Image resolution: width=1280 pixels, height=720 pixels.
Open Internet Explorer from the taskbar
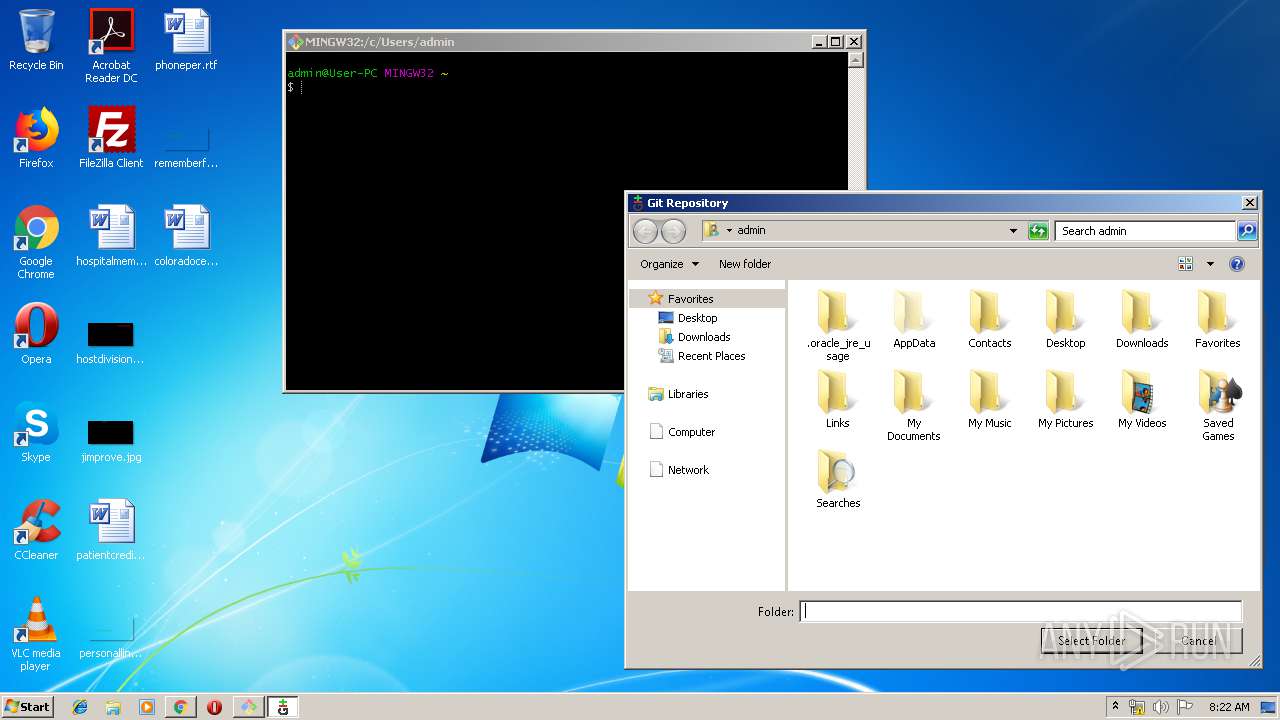click(80, 707)
